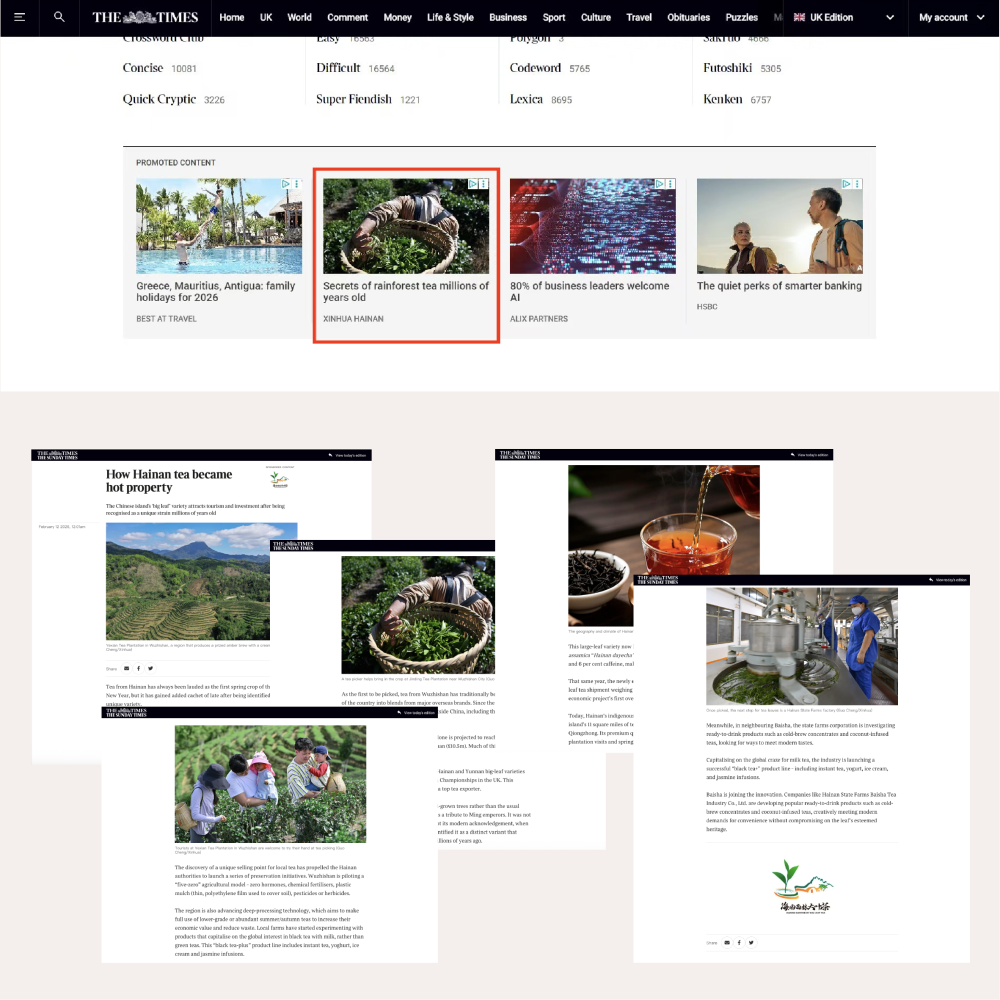The height and width of the screenshot is (1000, 1000).
Task: Click AdChoices icon on business leaders ad
Action: point(660,185)
